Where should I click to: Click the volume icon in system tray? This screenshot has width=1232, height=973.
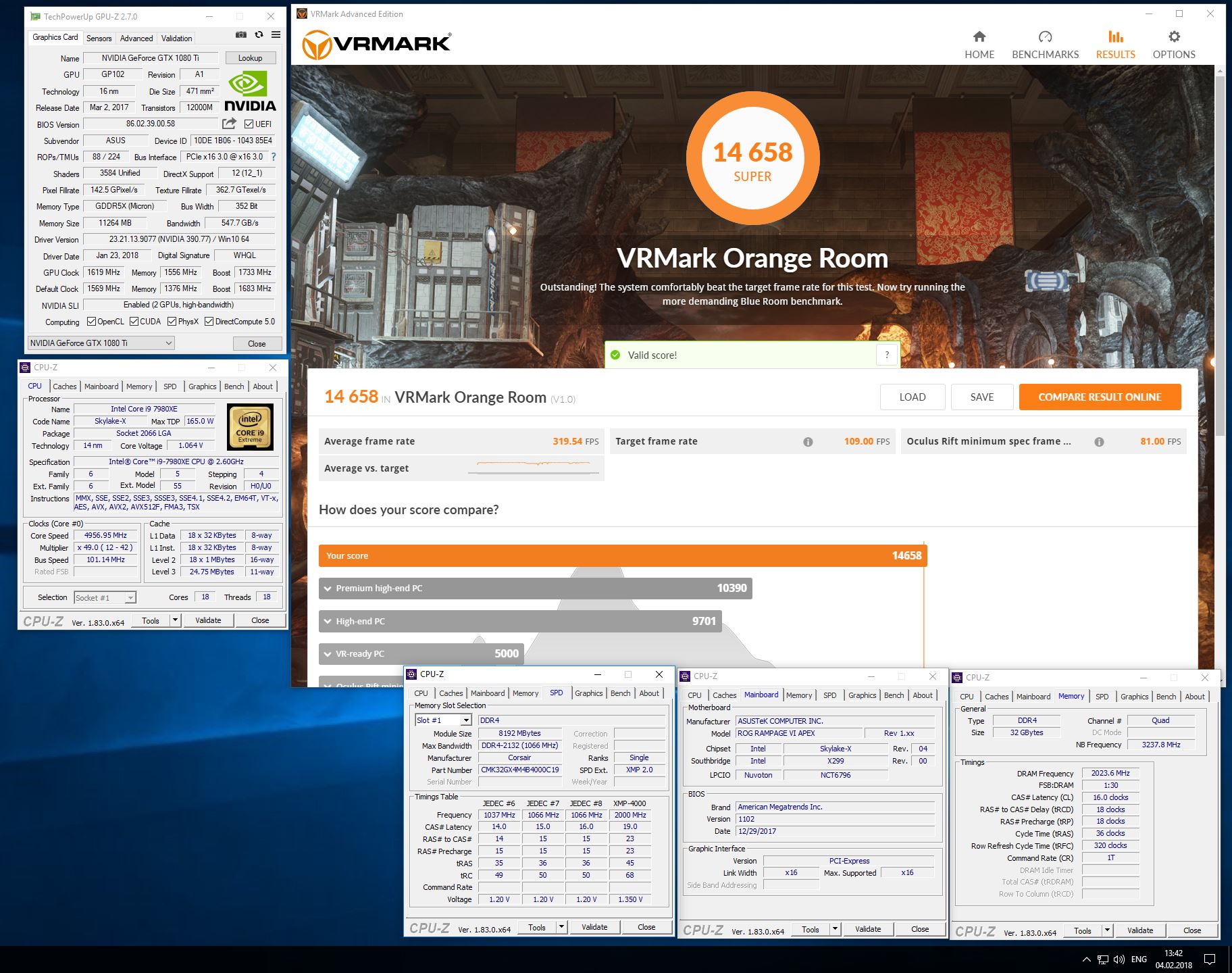point(1119,959)
